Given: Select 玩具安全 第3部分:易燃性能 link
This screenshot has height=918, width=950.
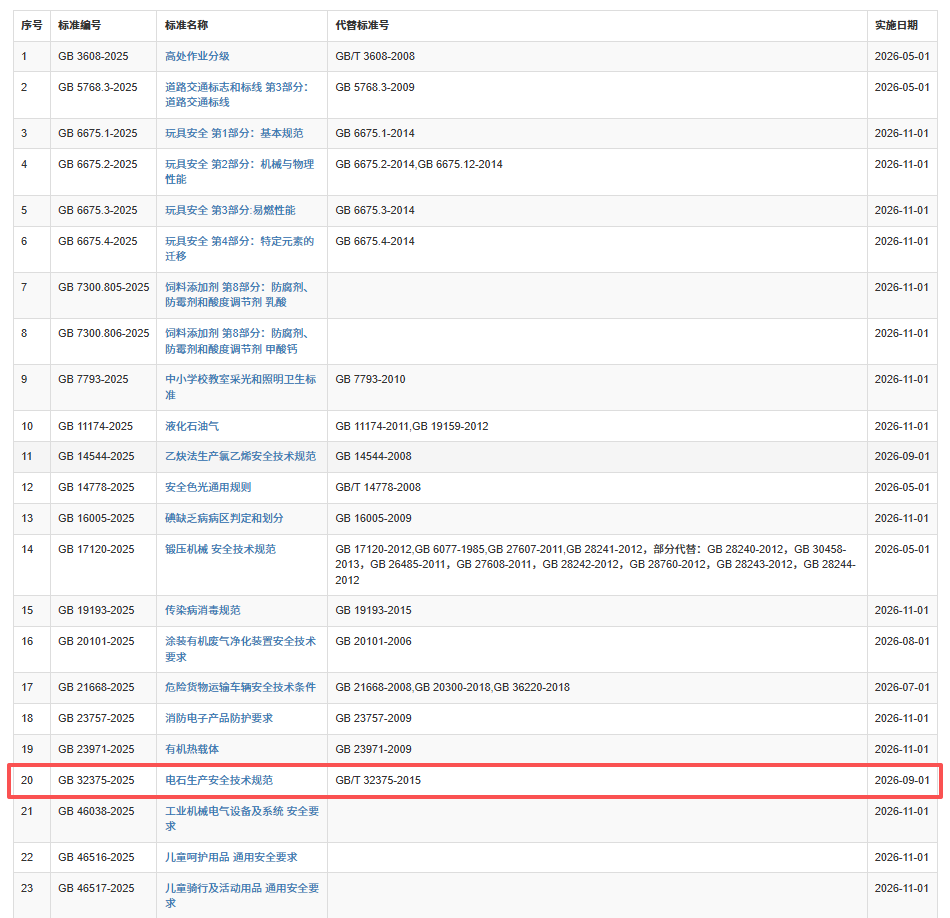Looking at the screenshot, I should (229, 210).
